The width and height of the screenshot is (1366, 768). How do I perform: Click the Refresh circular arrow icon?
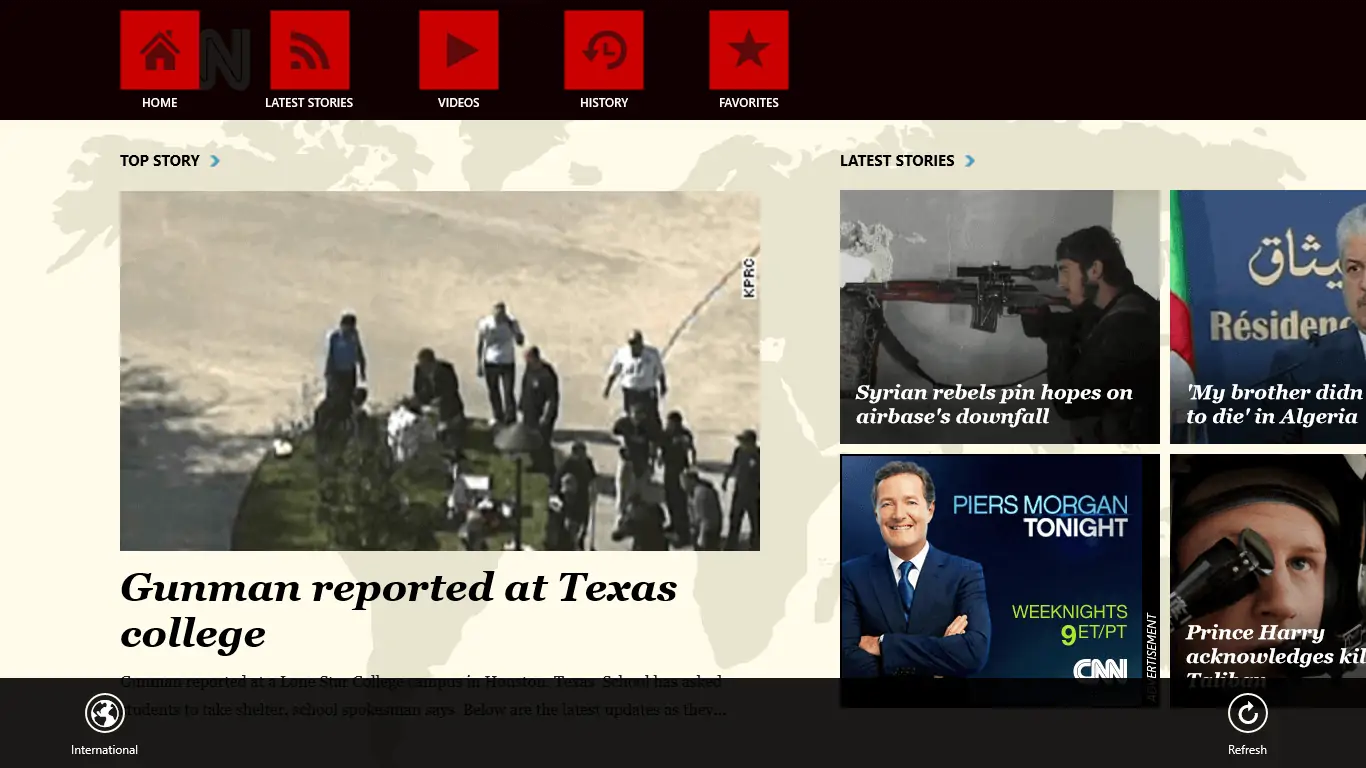tap(1247, 713)
